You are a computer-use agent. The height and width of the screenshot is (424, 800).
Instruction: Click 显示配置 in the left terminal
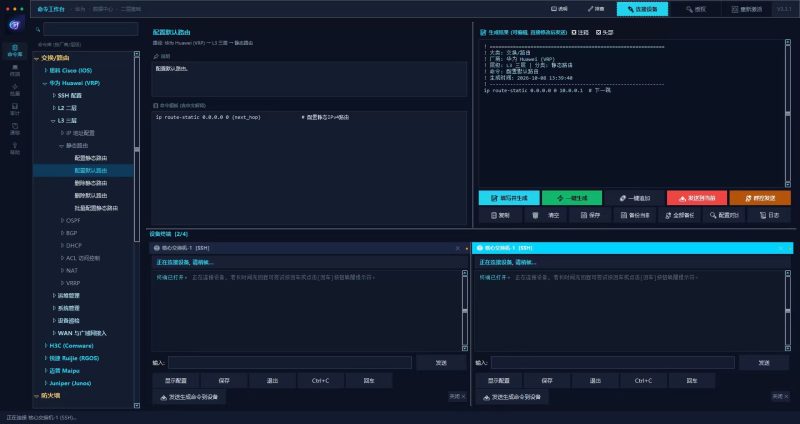point(176,381)
